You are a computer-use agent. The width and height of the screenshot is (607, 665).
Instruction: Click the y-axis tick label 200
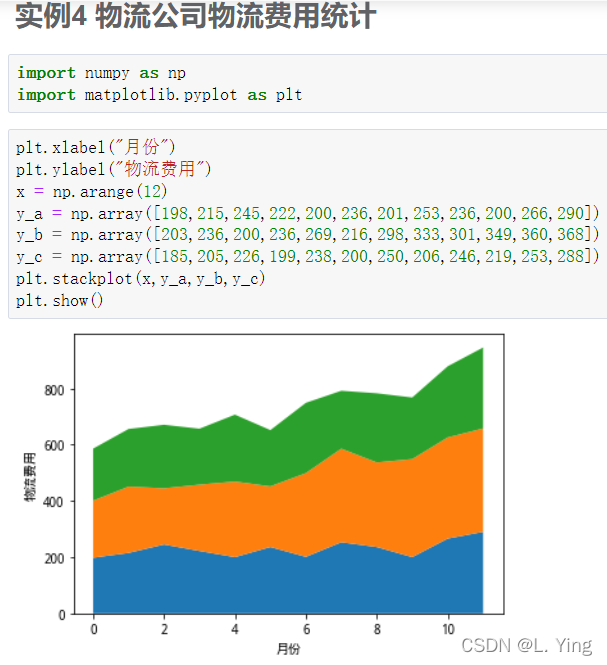tap(54, 559)
